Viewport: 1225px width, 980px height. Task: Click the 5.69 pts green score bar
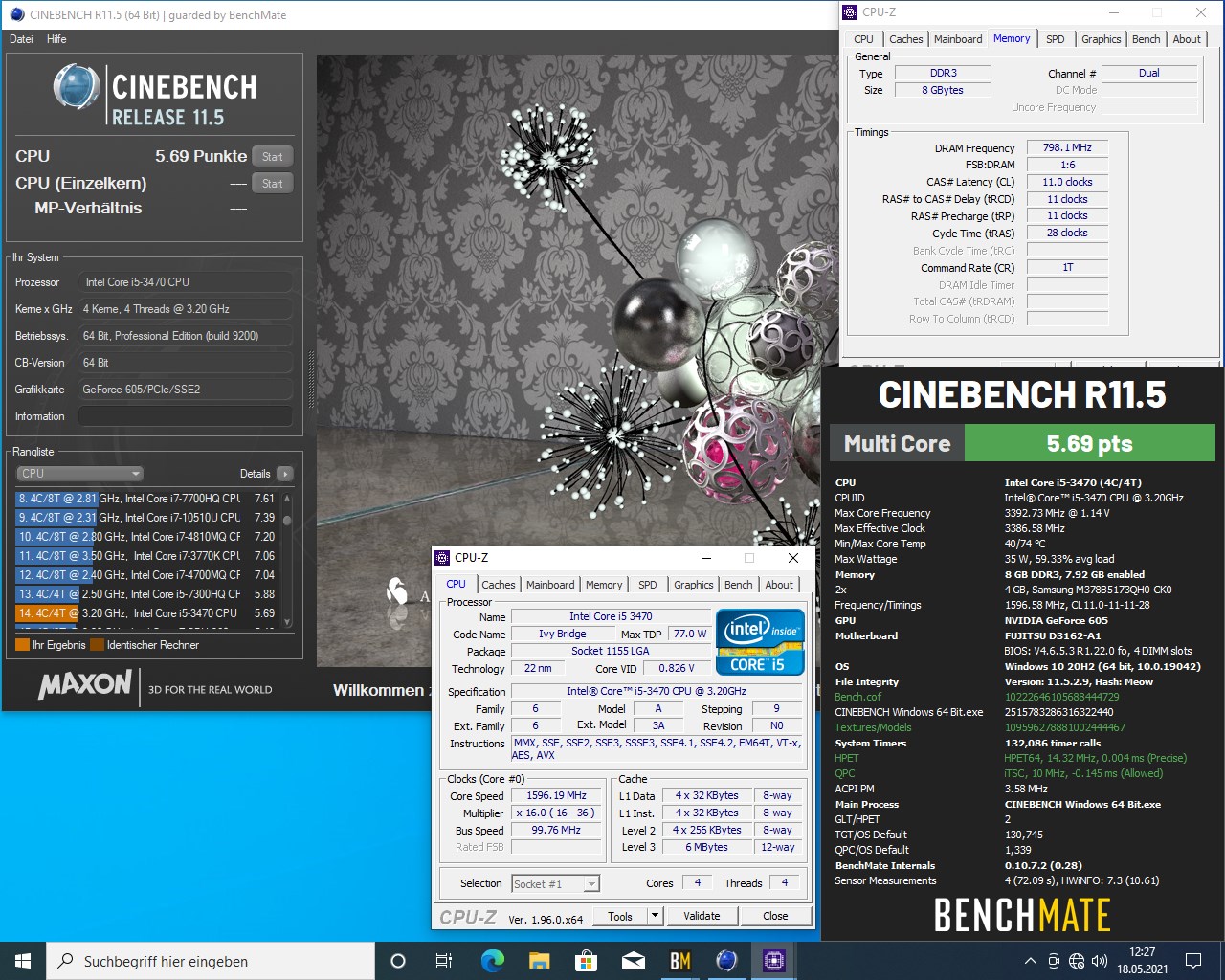pos(1089,443)
